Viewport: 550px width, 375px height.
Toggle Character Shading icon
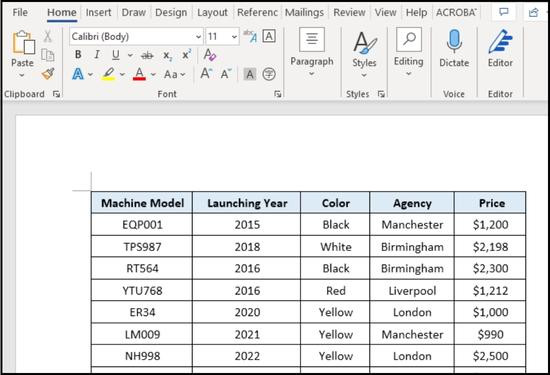click(249, 74)
